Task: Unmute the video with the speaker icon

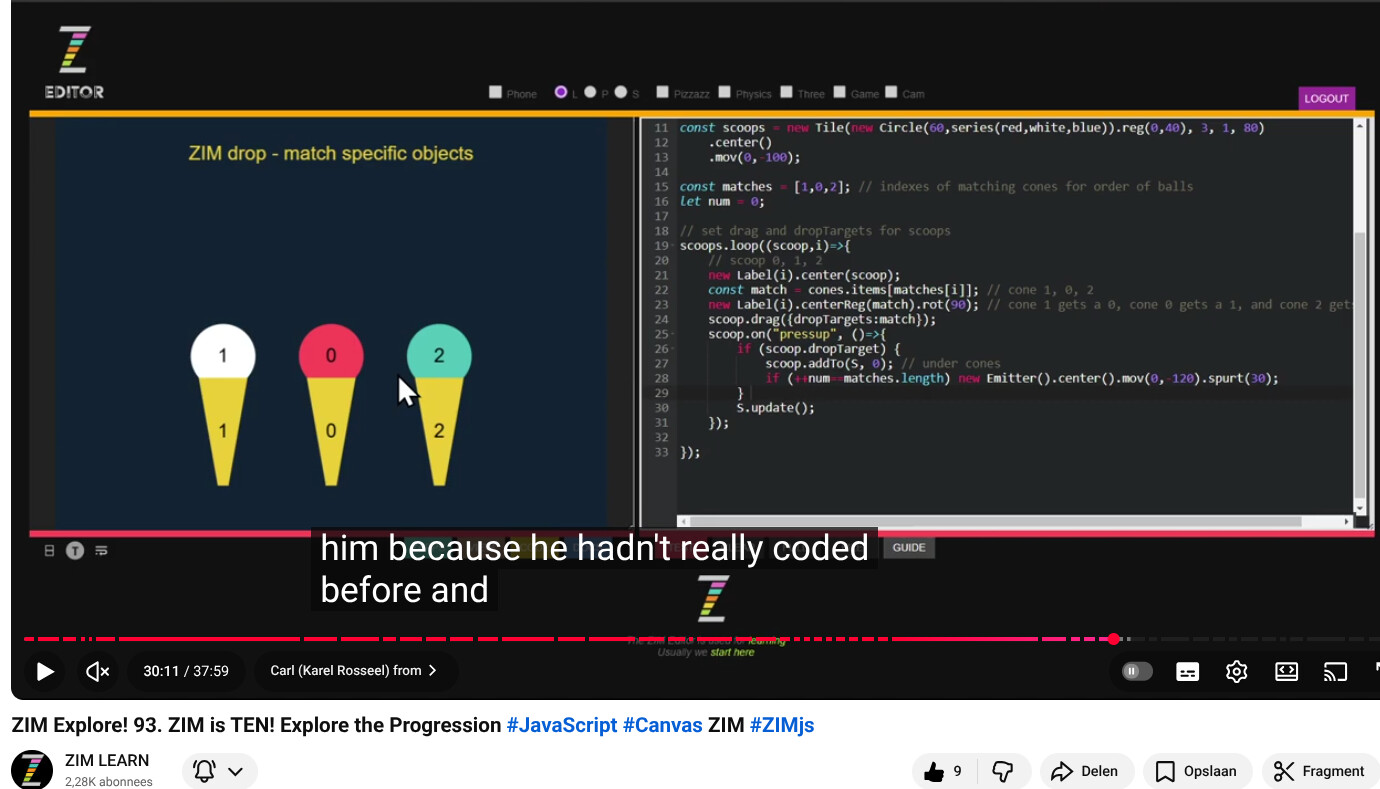Action: 97,671
